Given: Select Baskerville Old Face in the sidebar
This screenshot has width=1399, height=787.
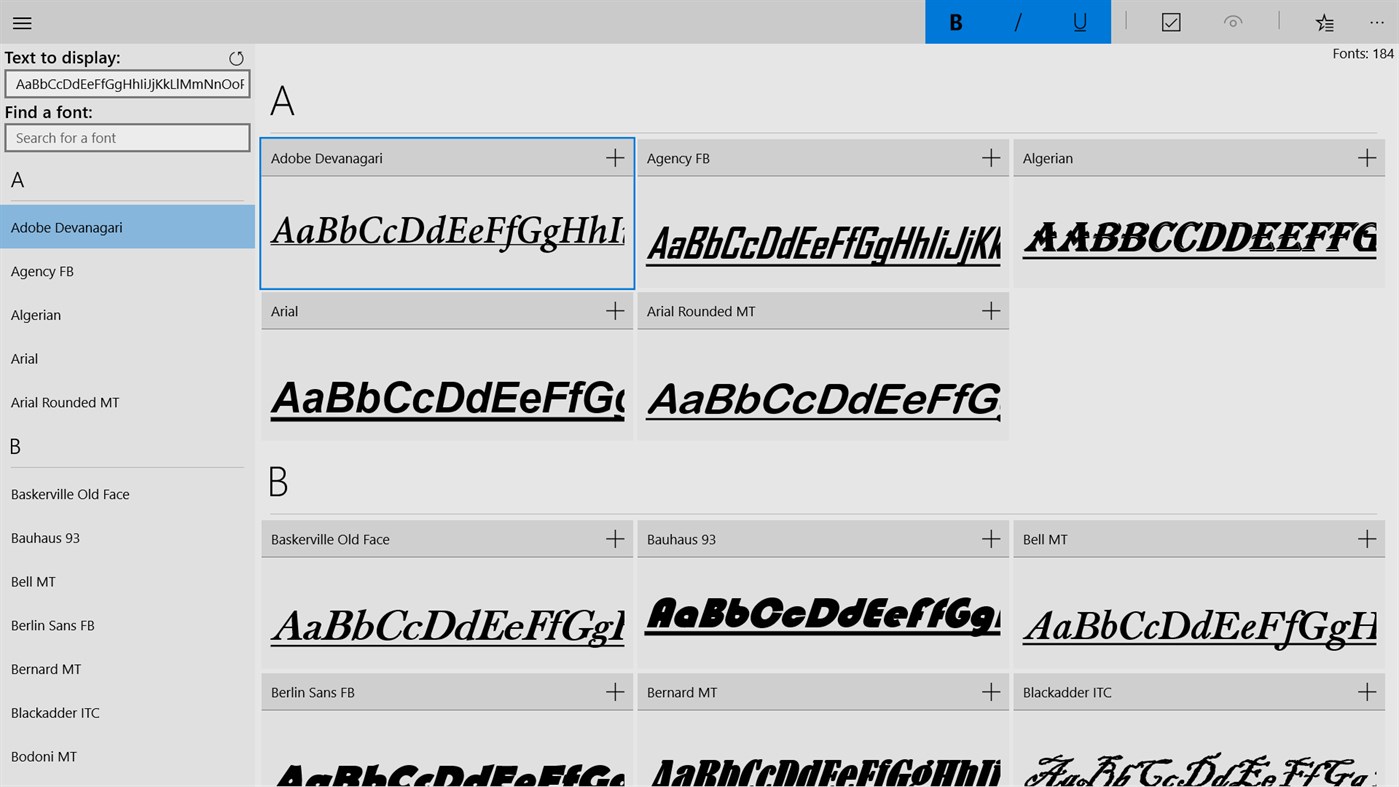Looking at the screenshot, I should pyautogui.click(x=127, y=494).
